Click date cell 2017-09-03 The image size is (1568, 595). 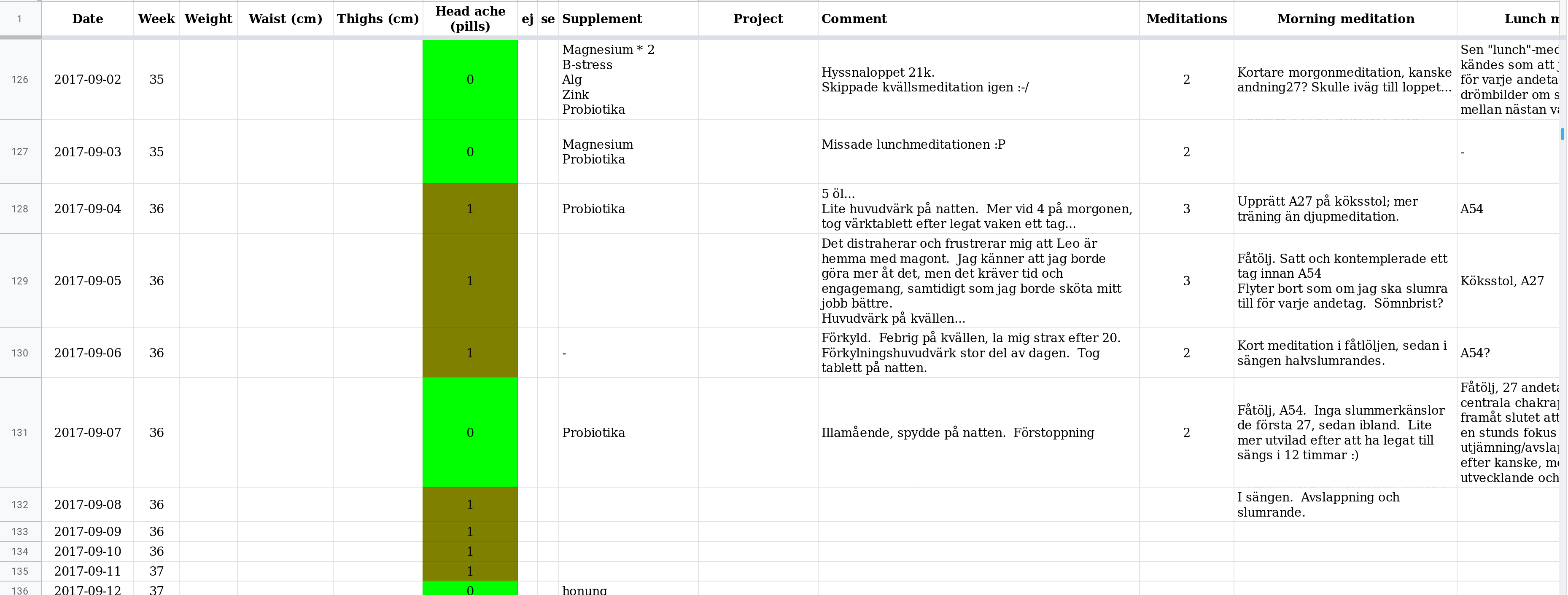click(88, 151)
